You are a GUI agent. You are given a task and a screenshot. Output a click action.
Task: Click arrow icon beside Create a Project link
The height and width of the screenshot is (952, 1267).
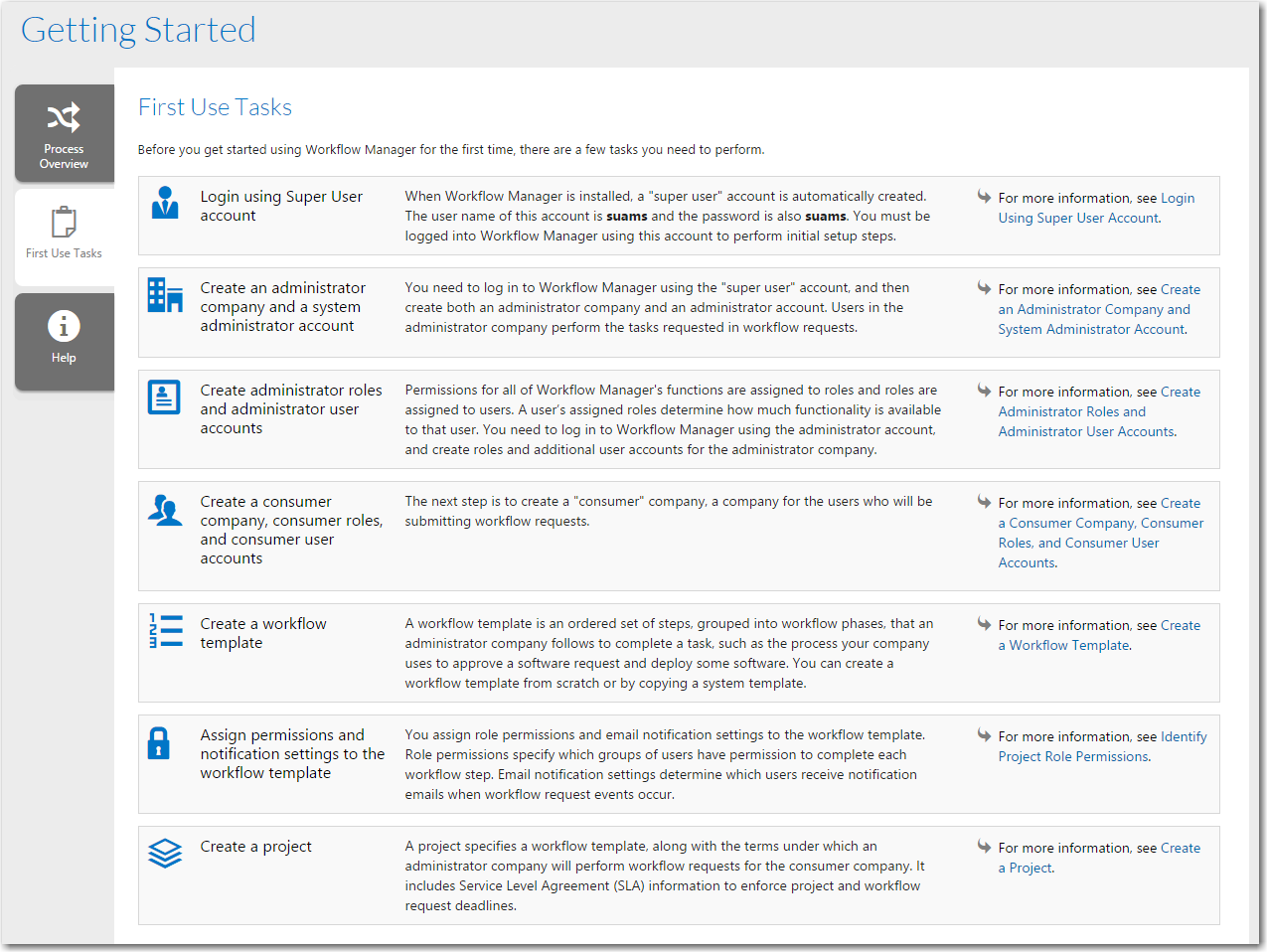tap(984, 846)
